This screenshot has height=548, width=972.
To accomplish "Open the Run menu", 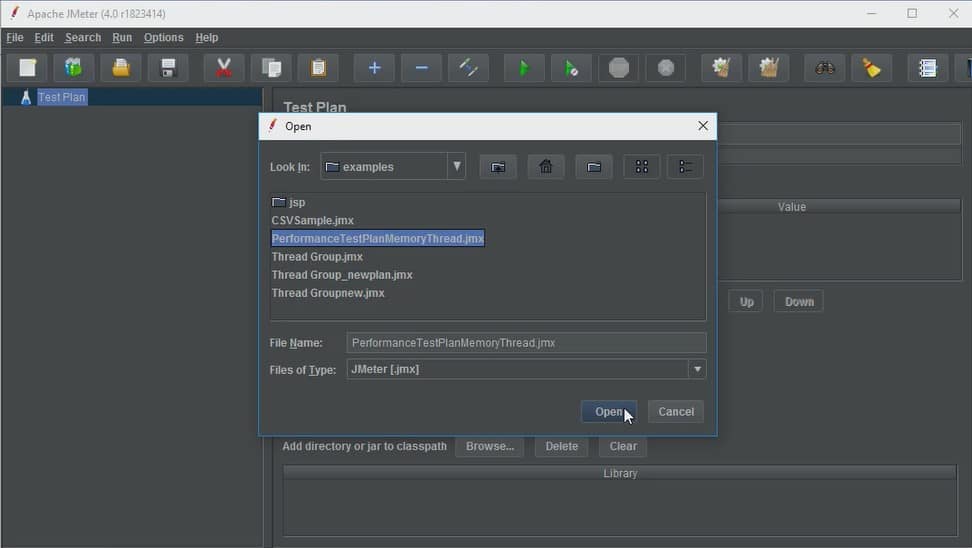I will pyautogui.click(x=122, y=37).
